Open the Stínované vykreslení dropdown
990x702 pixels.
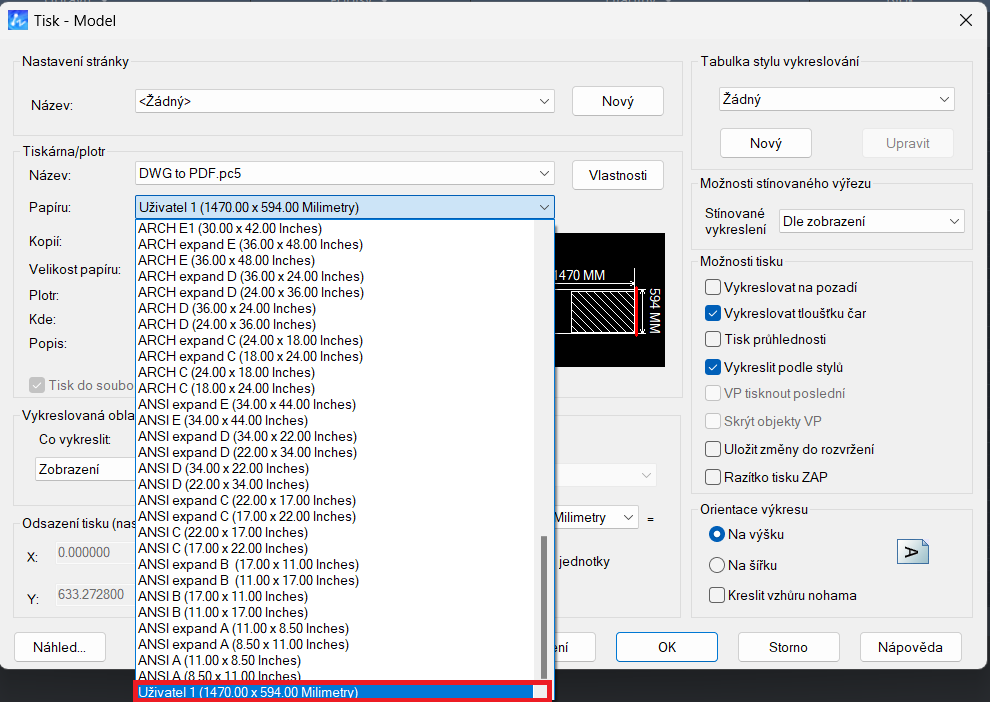click(x=870, y=221)
